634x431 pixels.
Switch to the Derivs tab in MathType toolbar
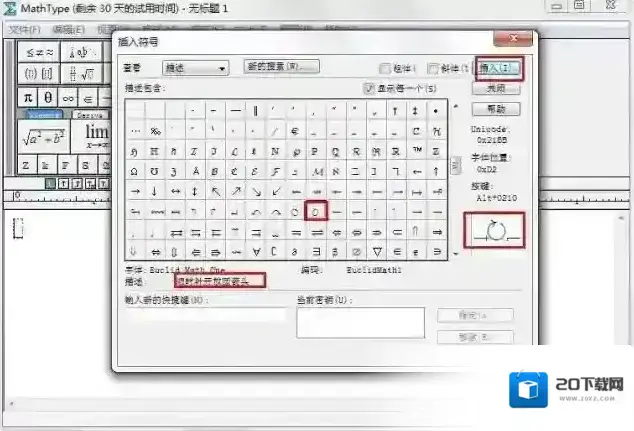90,115
